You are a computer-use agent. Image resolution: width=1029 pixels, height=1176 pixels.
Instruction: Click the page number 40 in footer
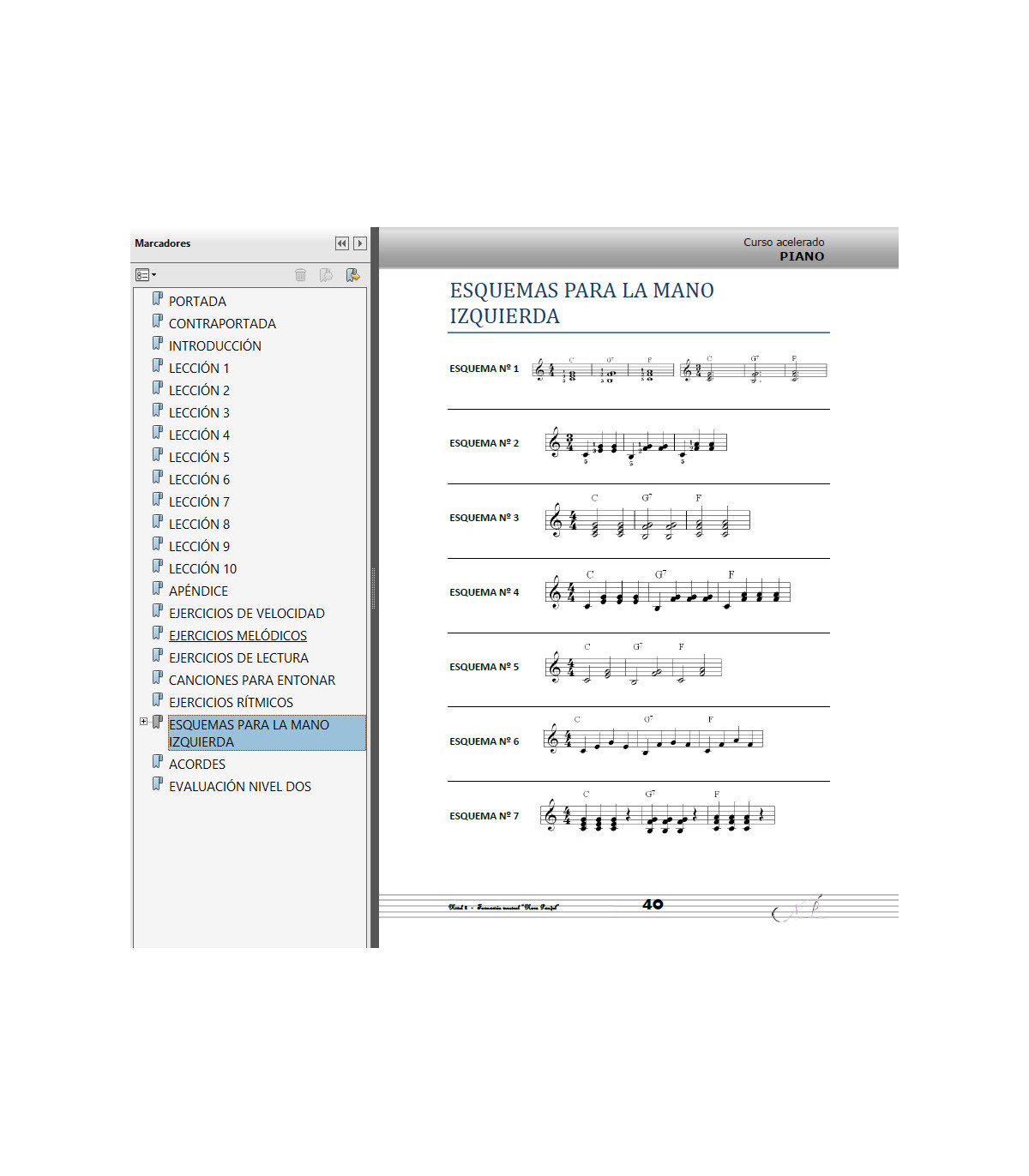653,904
